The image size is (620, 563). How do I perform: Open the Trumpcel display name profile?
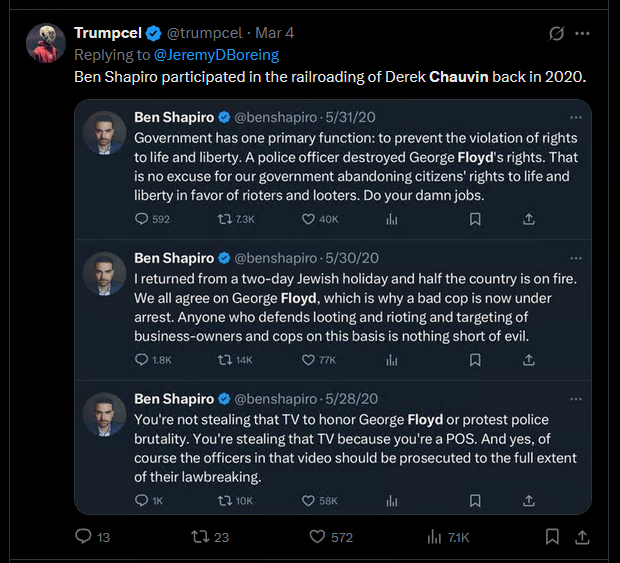[x=108, y=33]
